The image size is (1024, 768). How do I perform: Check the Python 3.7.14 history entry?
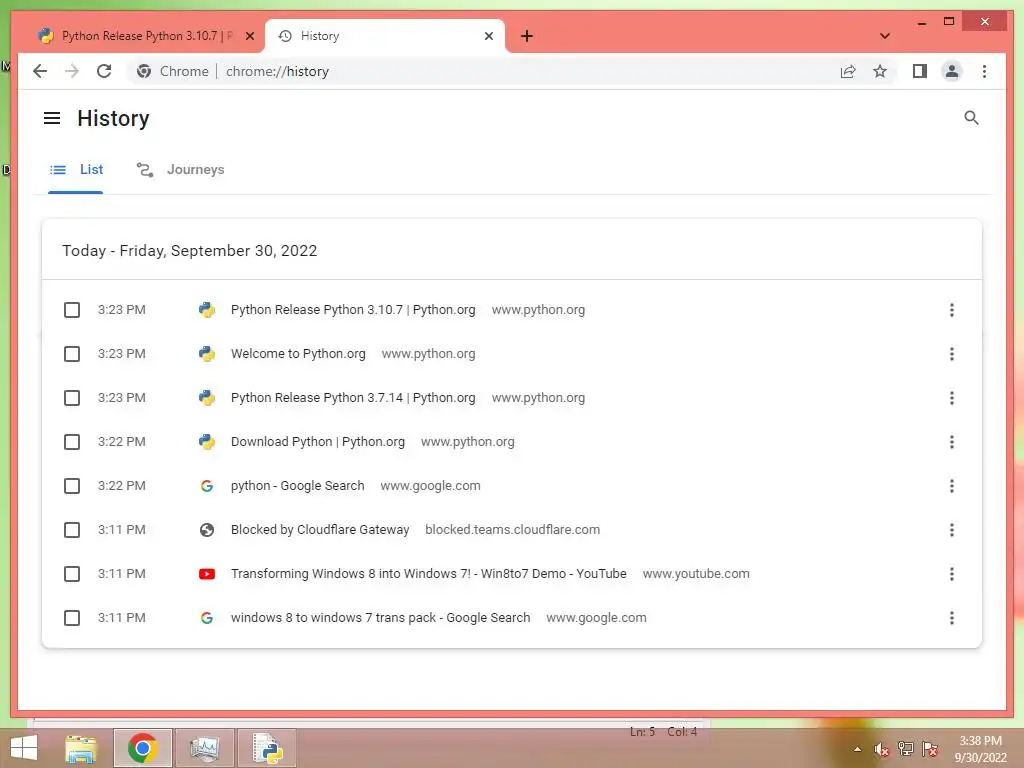point(72,398)
